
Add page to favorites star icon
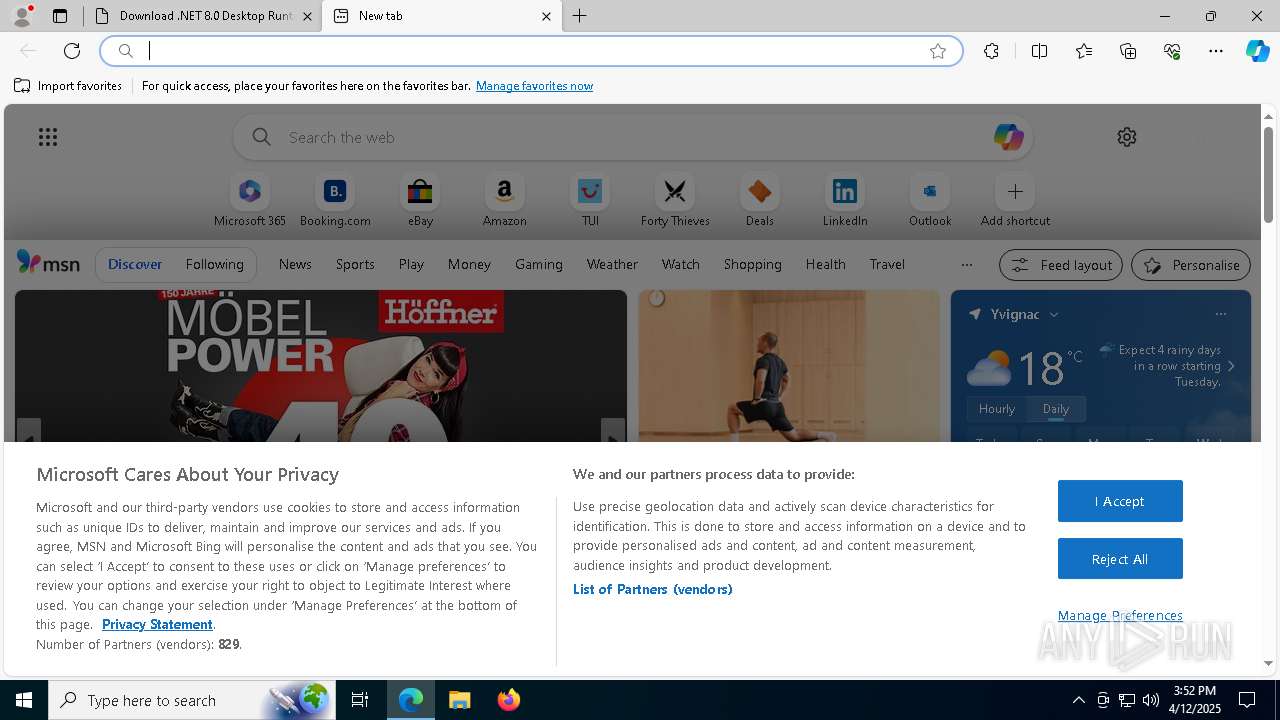[x=938, y=51]
